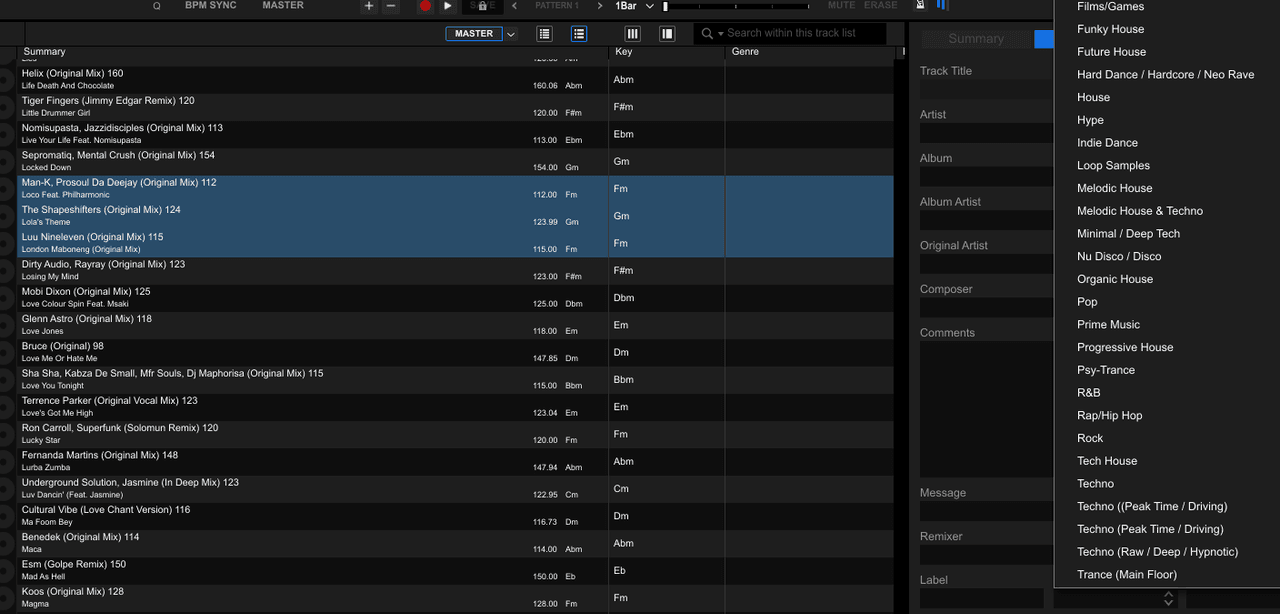Go to previous pattern with left arrow
The image size is (1280, 614).
click(x=514, y=6)
